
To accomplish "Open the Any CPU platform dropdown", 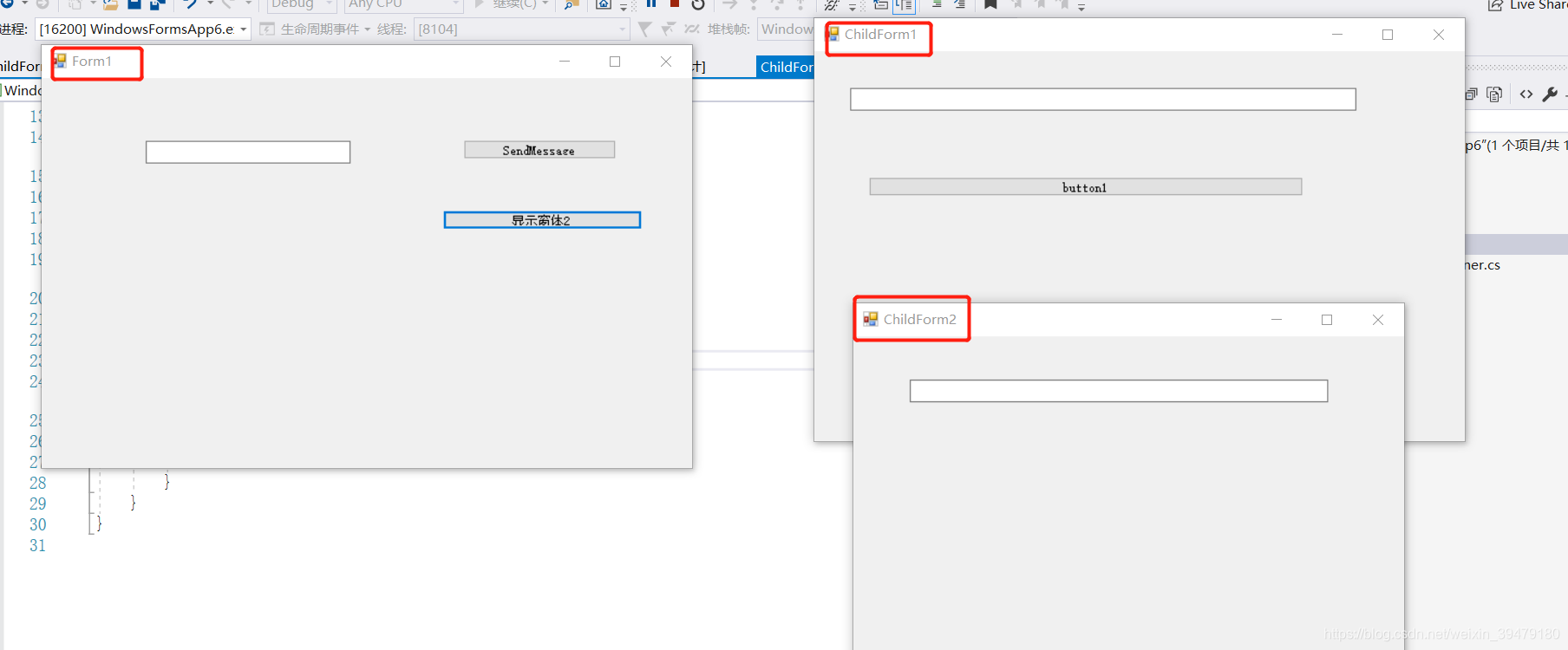I will click(403, 4).
